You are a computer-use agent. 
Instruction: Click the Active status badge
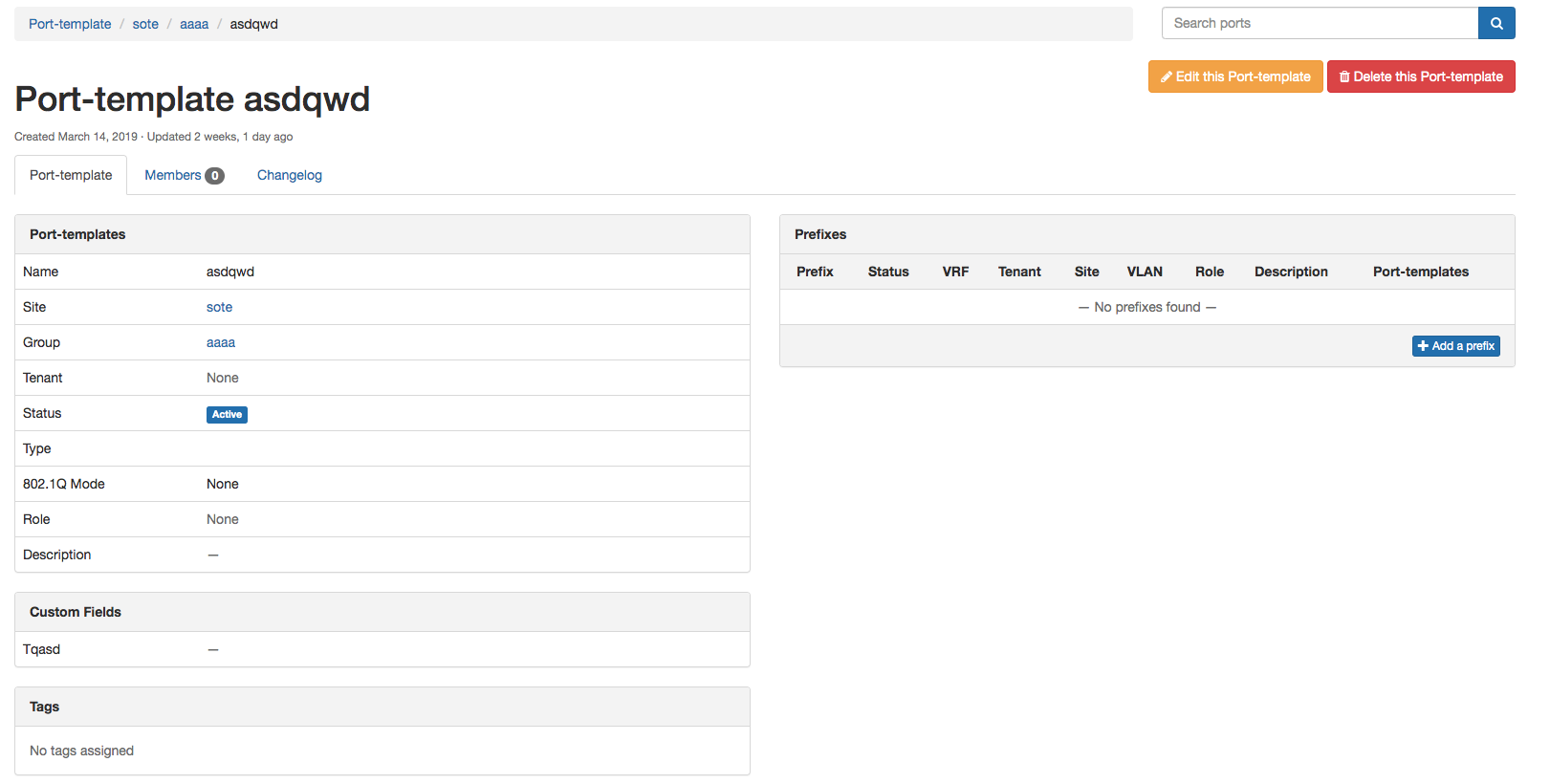[227, 415]
